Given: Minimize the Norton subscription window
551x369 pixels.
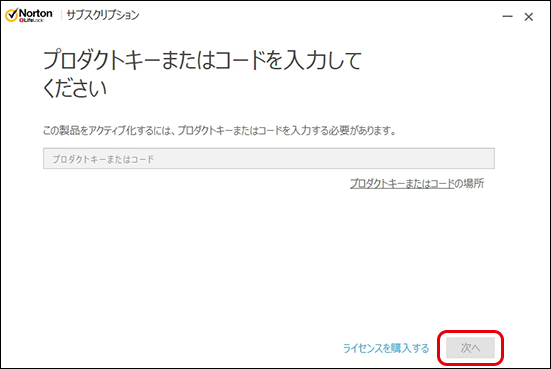Looking at the screenshot, I should click(x=507, y=16).
